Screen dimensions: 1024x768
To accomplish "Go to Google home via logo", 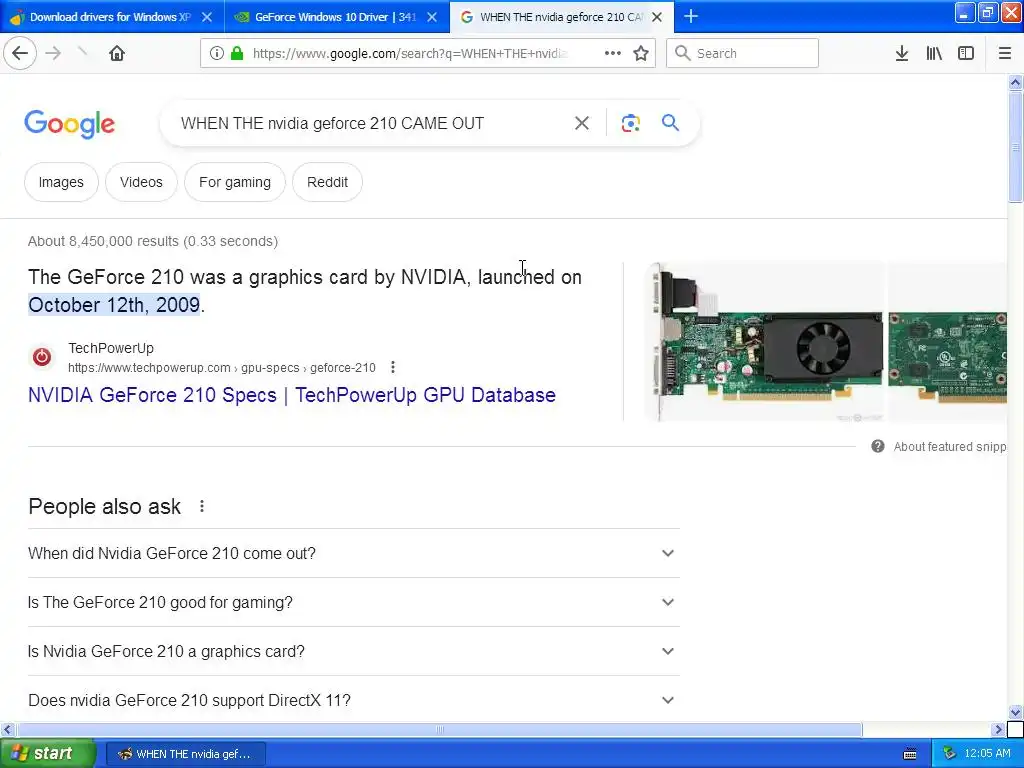I will [x=70, y=123].
